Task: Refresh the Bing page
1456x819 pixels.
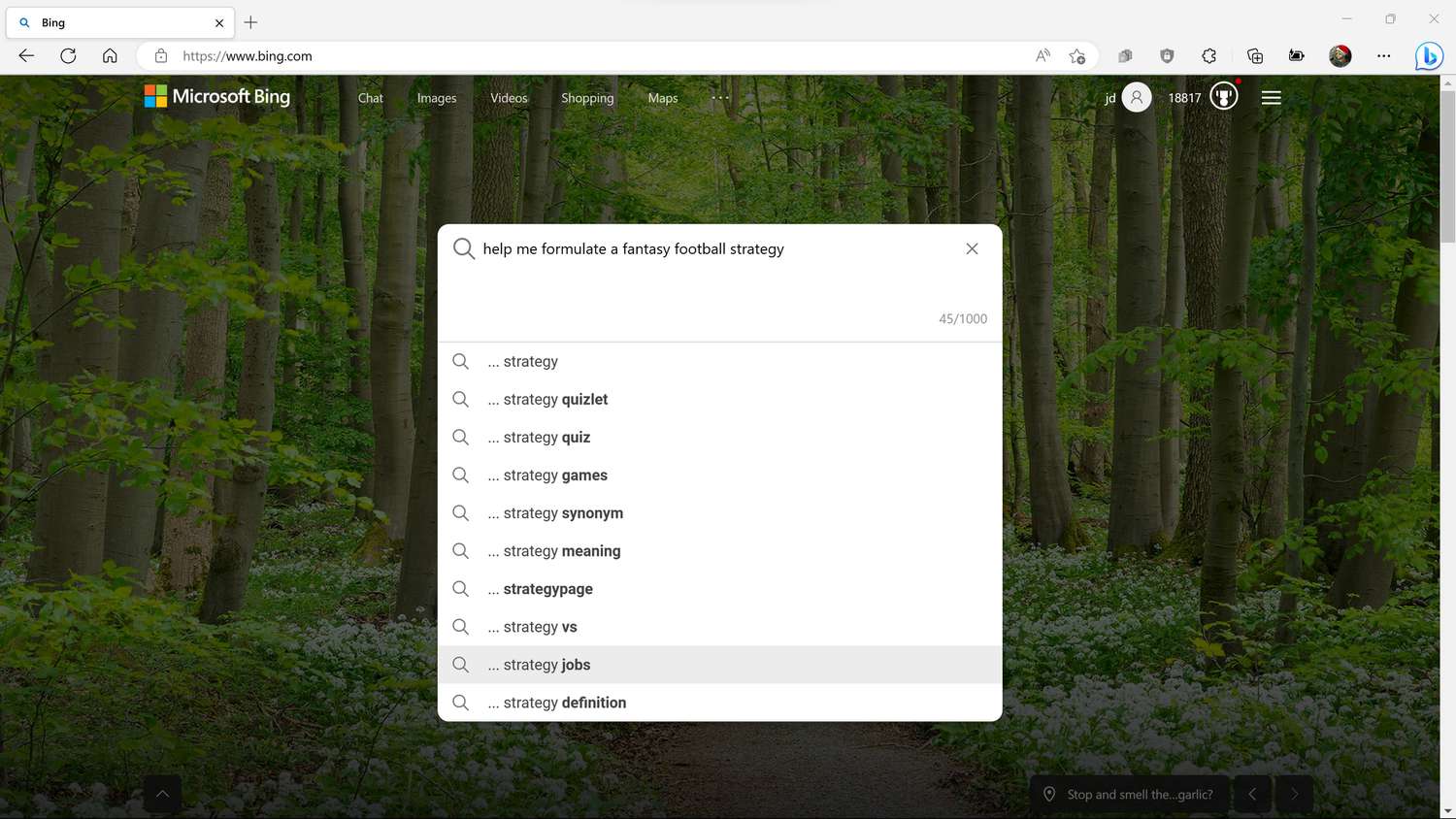Action: [68, 56]
